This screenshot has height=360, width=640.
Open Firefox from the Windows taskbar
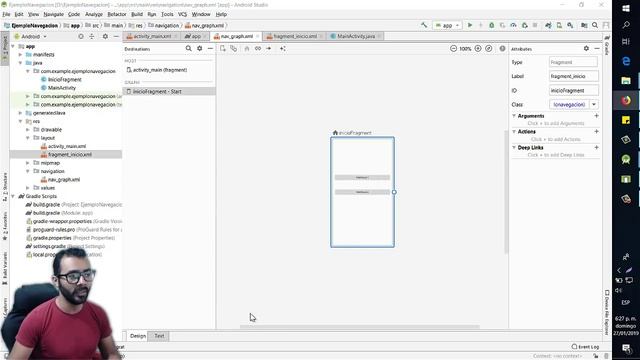click(626, 100)
